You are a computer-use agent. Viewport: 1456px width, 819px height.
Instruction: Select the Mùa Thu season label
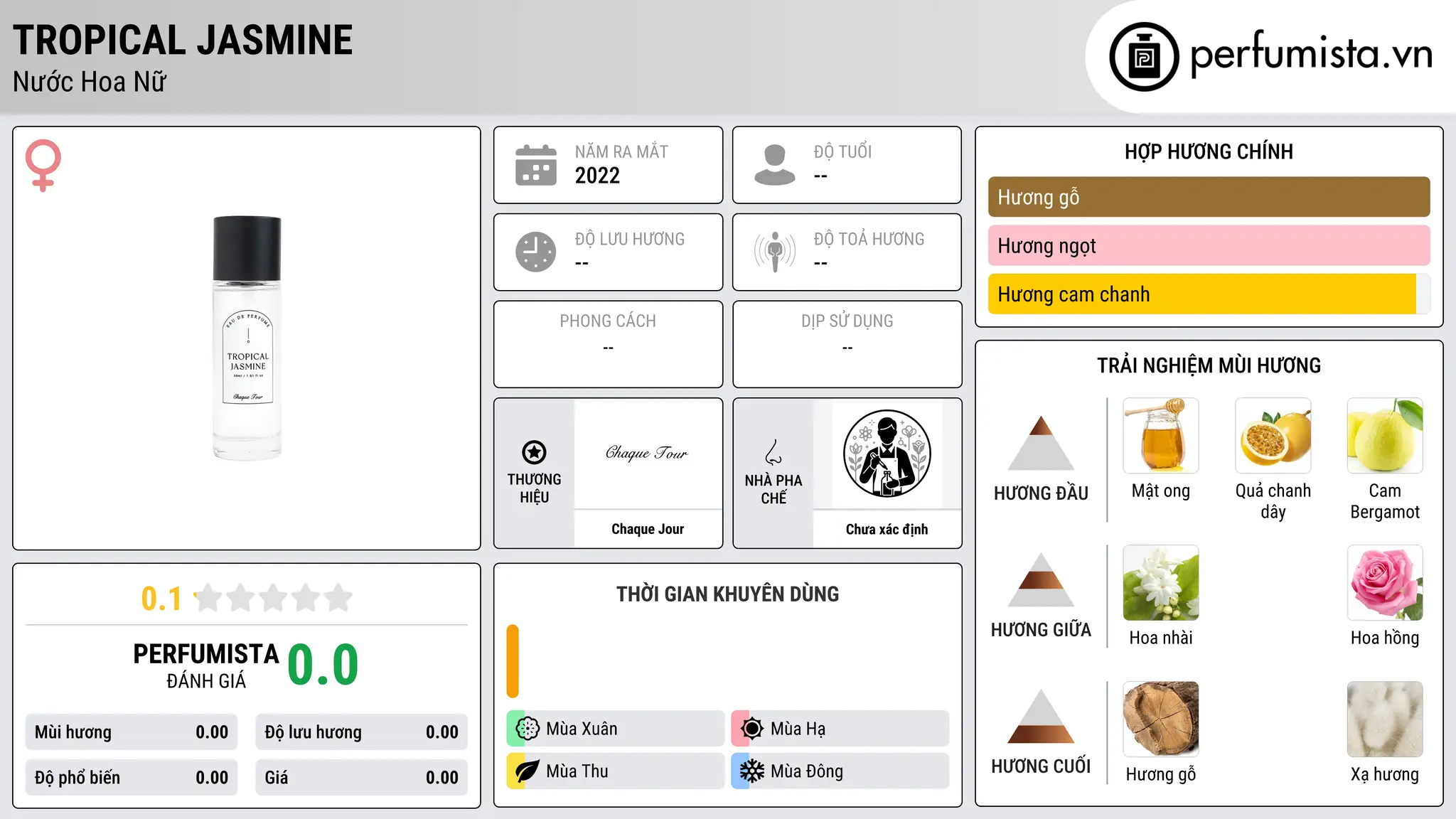click(577, 771)
